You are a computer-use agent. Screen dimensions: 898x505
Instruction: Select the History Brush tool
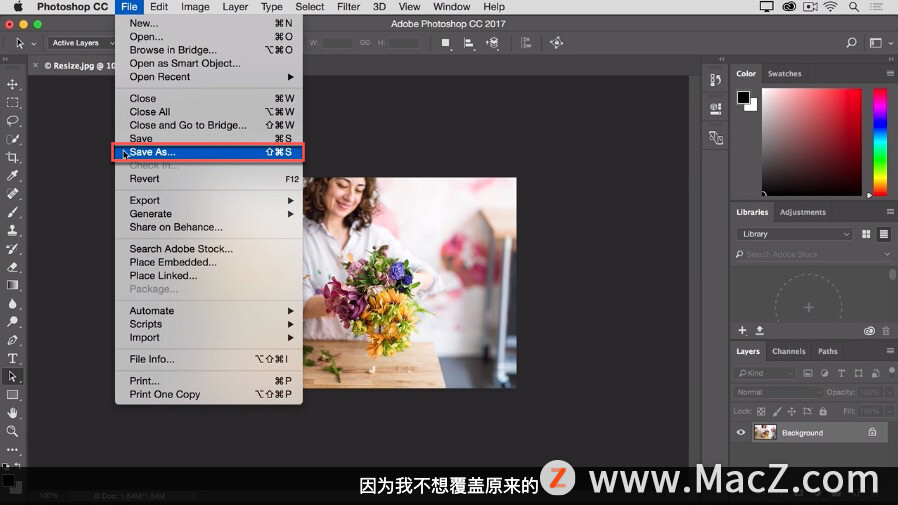13,249
